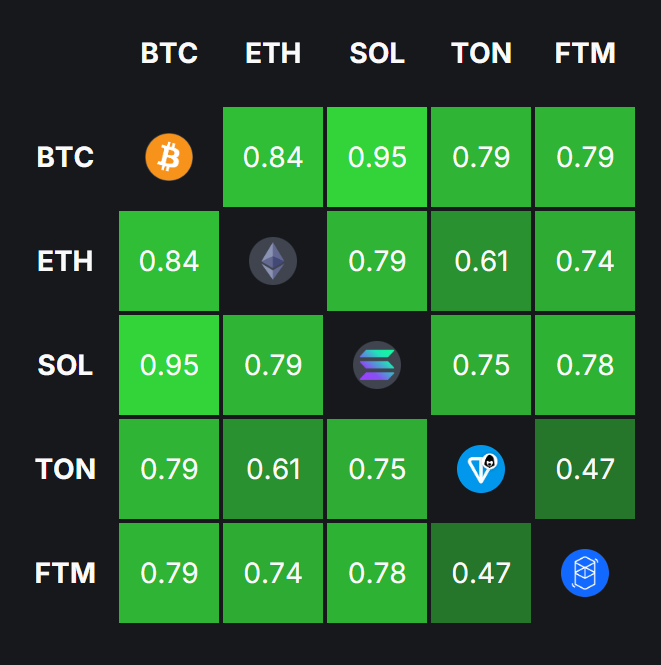Select the SOL column header
661x665 pixels.
coord(377,53)
